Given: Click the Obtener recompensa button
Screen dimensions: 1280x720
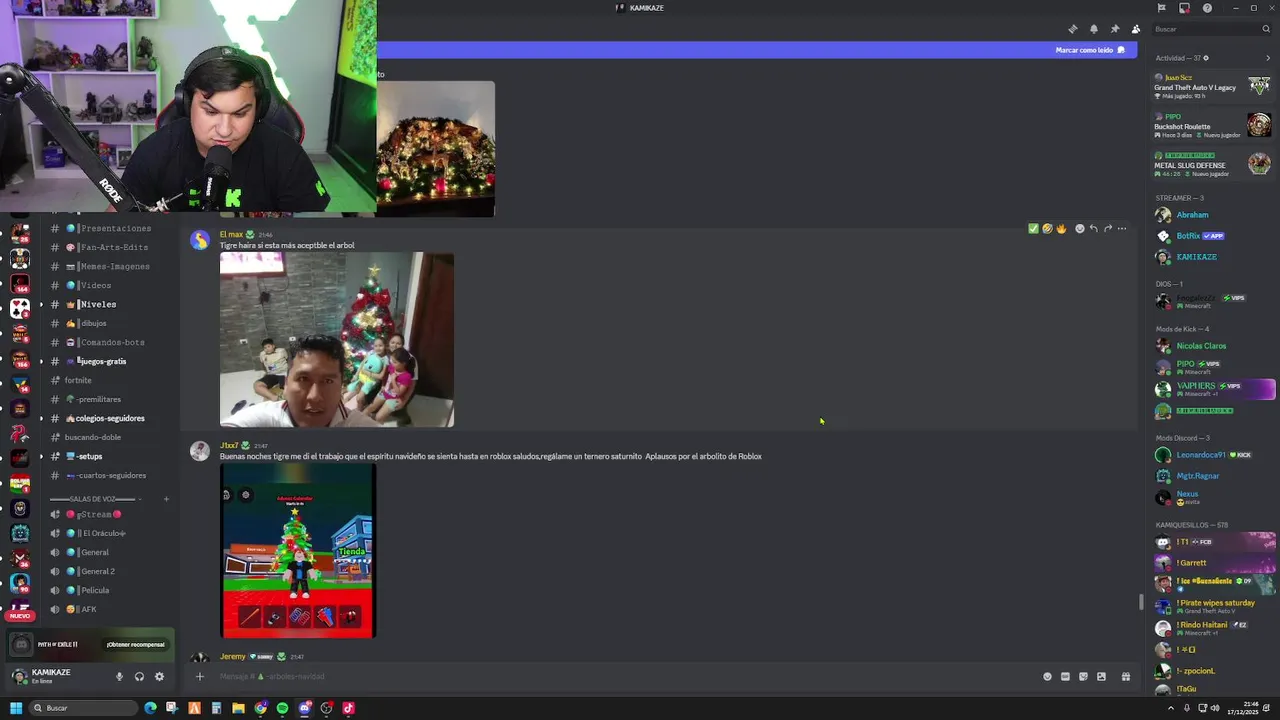Looking at the screenshot, I should tap(136, 645).
